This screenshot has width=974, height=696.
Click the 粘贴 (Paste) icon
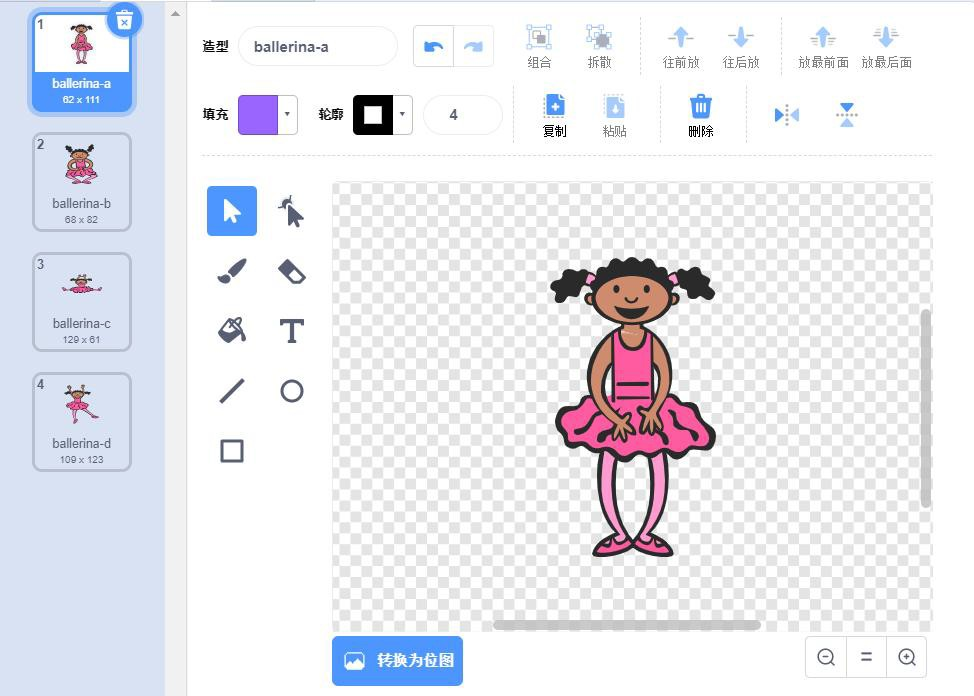[614, 106]
